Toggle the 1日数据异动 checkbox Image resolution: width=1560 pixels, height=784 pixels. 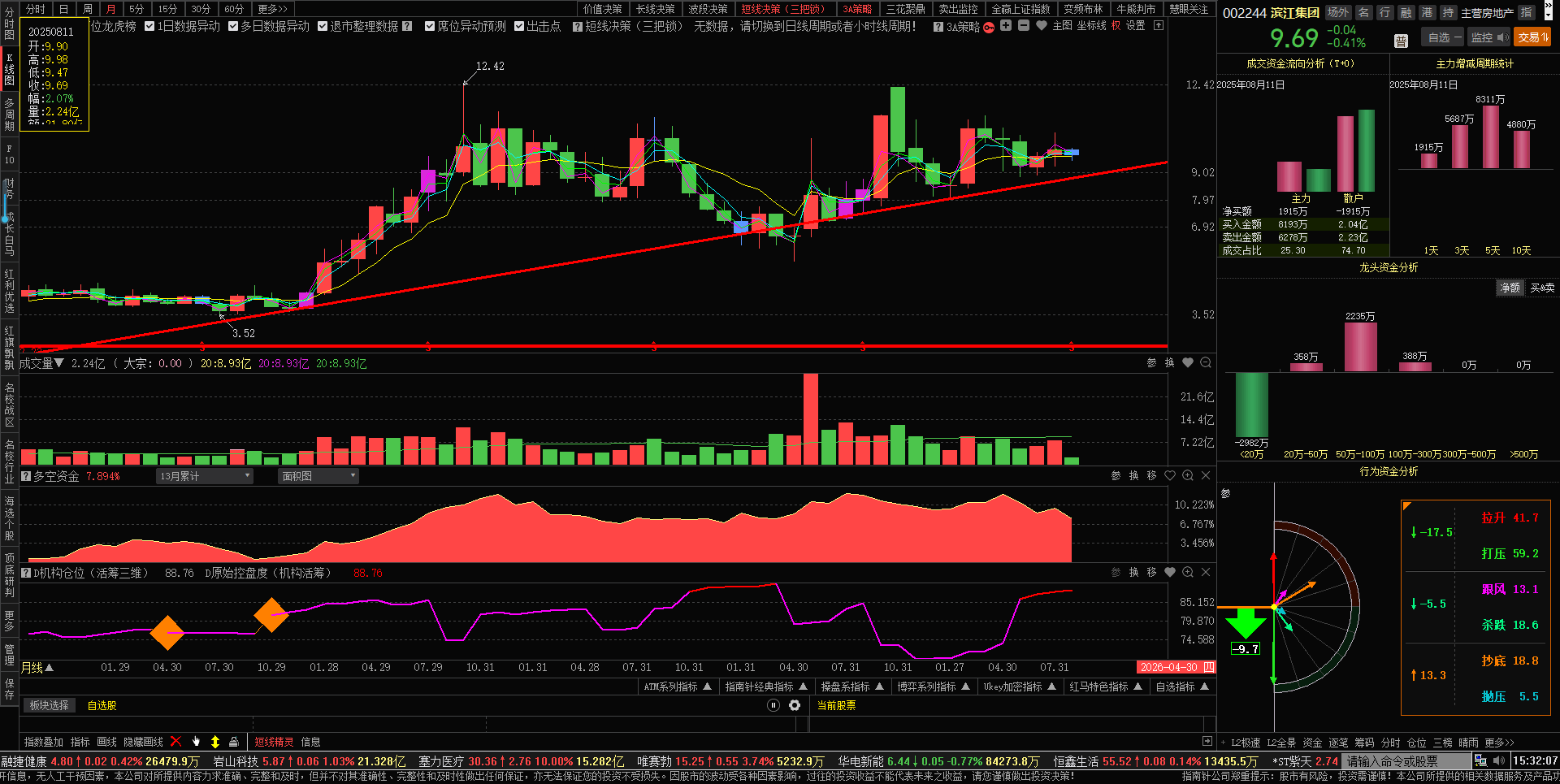click(x=149, y=26)
